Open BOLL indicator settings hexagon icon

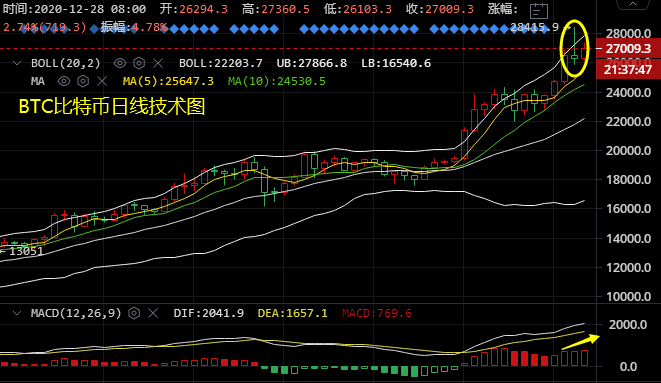tap(139, 63)
